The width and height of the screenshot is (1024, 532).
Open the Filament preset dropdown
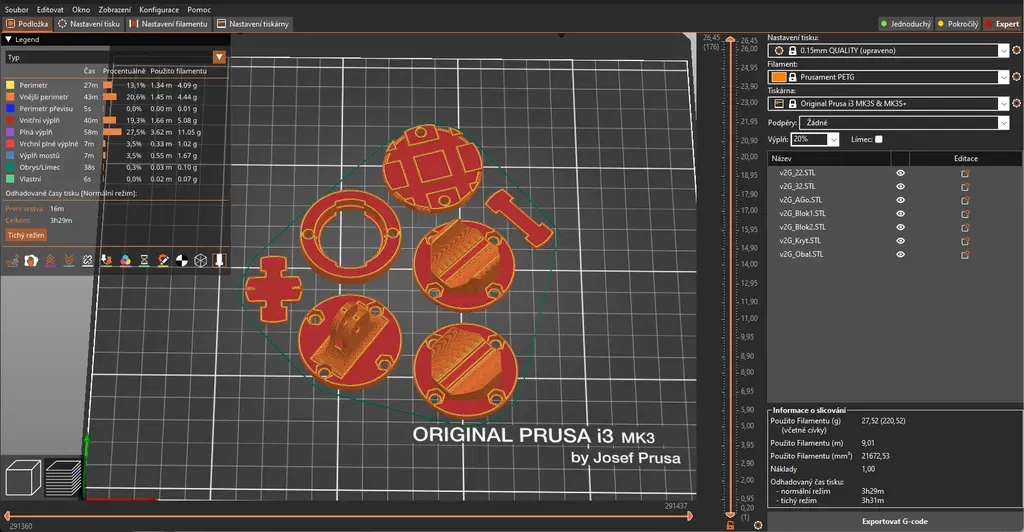point(888,77)
